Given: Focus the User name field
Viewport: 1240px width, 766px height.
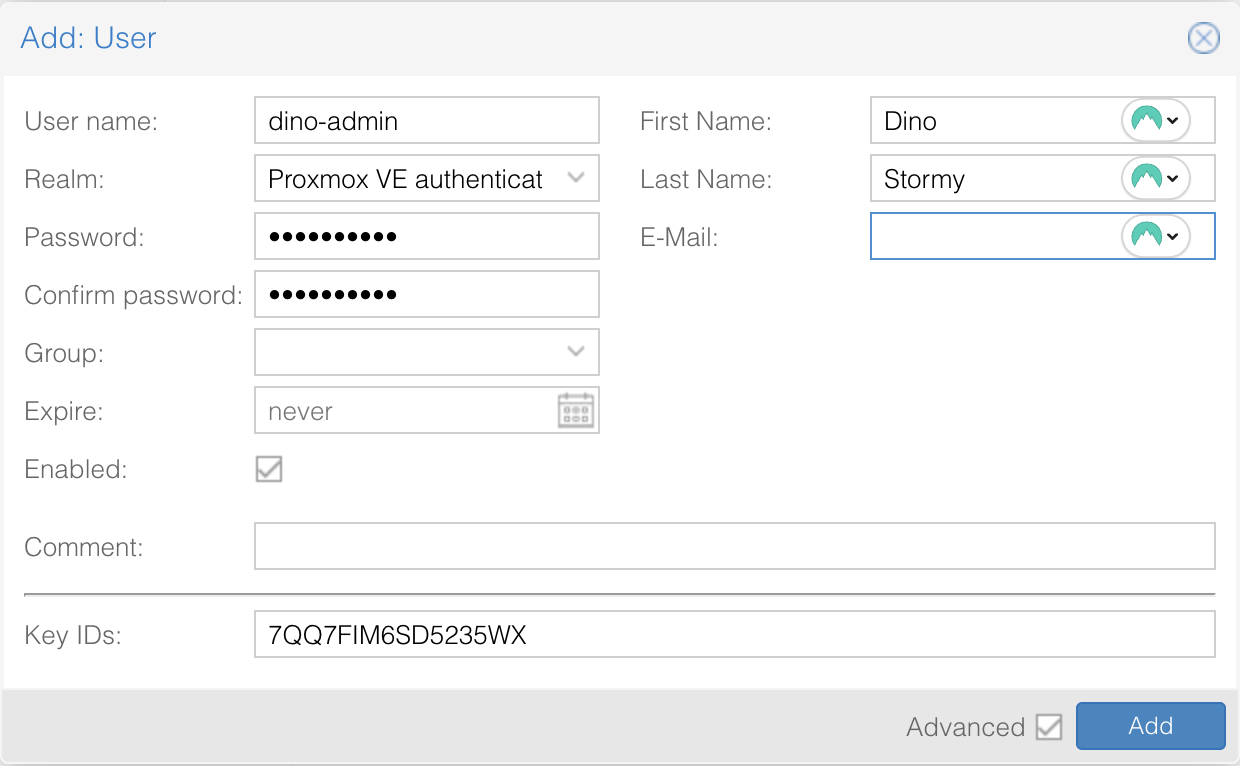Looking at the screenshot, I should click(x=426, y=121).
